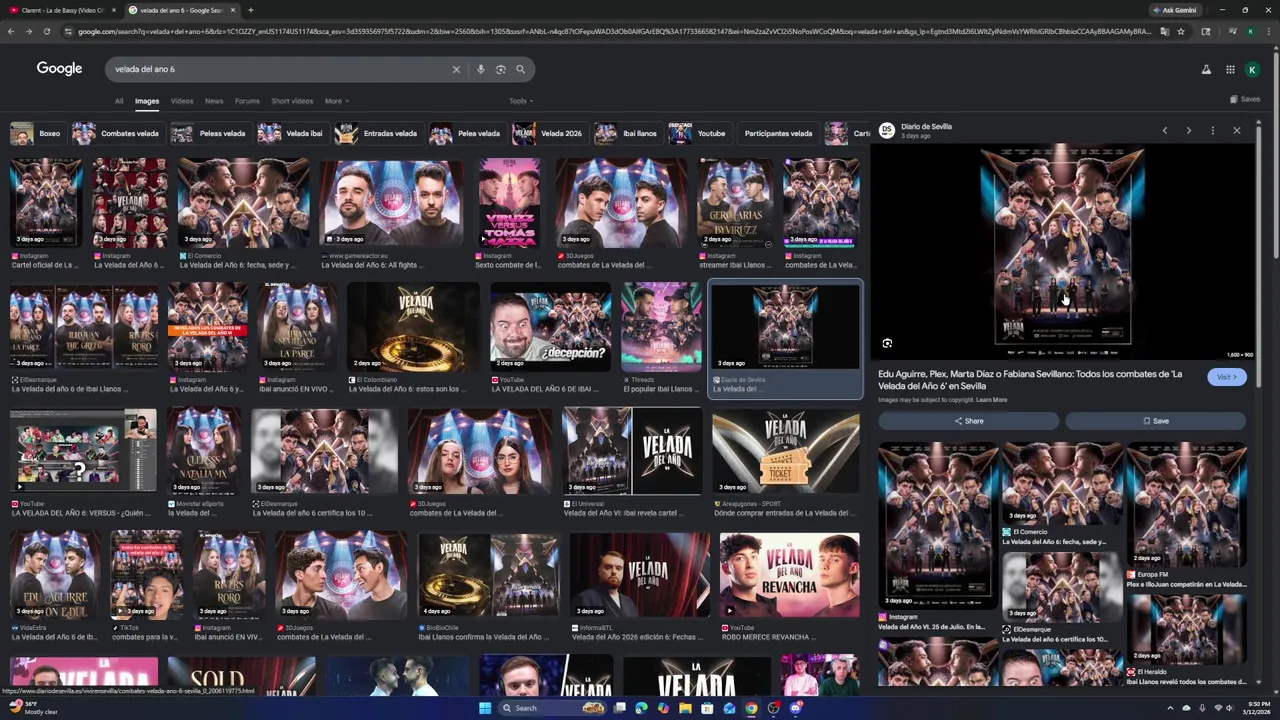
Task: Select the Entradas velada chip
Action: (x=377, y=133)
